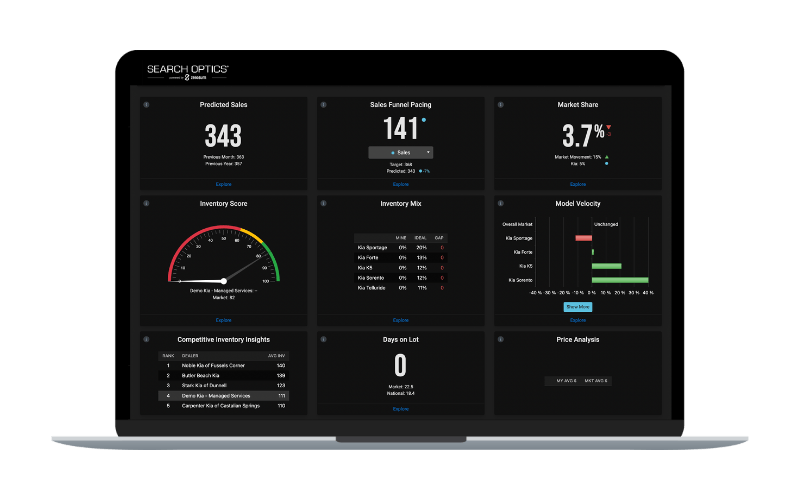The height and width of the screenshot is (500, 800).
Task: Open info icon on Price Analysis card
Action: pos(501,339)
